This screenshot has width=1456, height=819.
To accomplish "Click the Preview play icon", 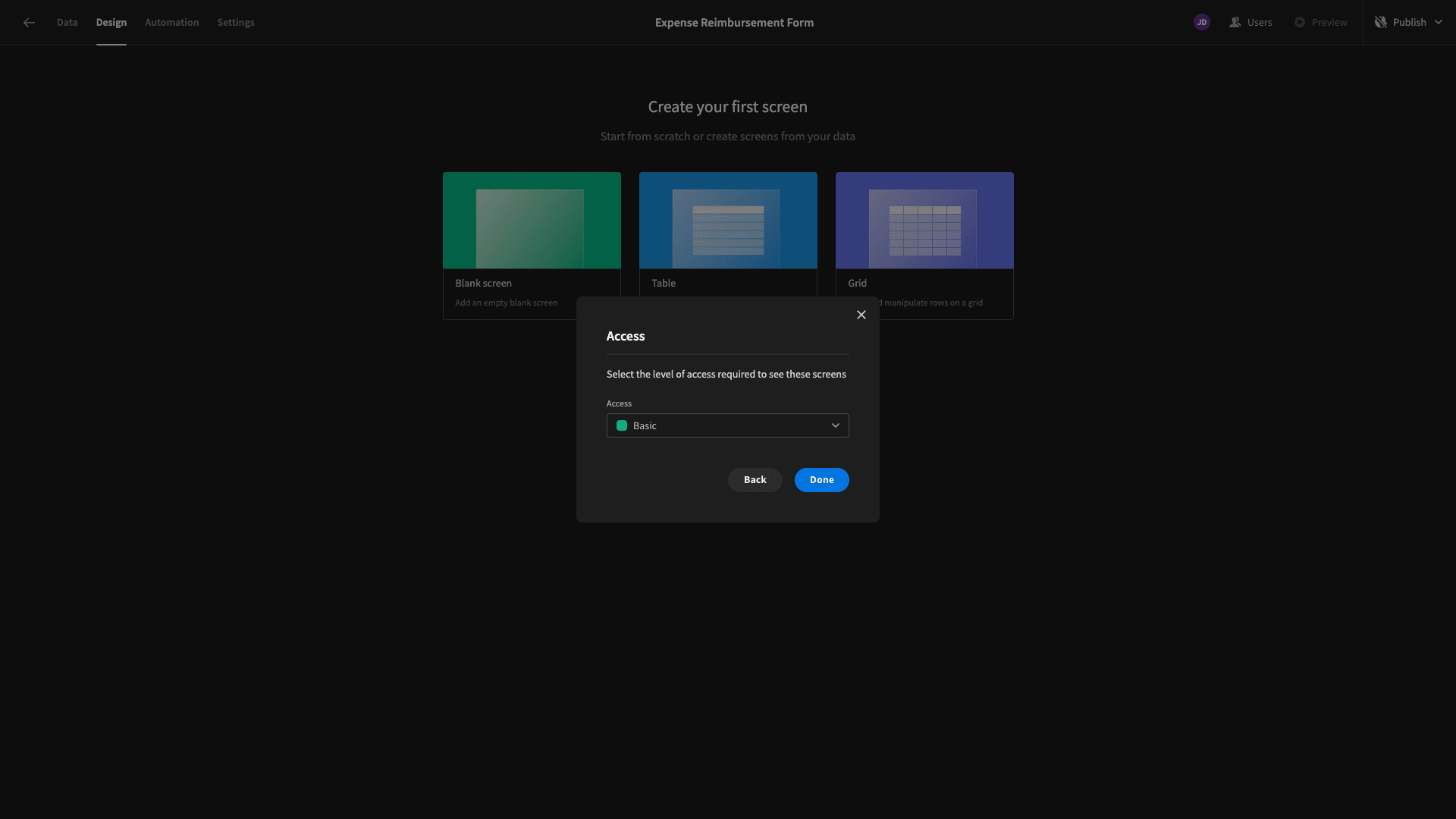I will click(1300, 23).
